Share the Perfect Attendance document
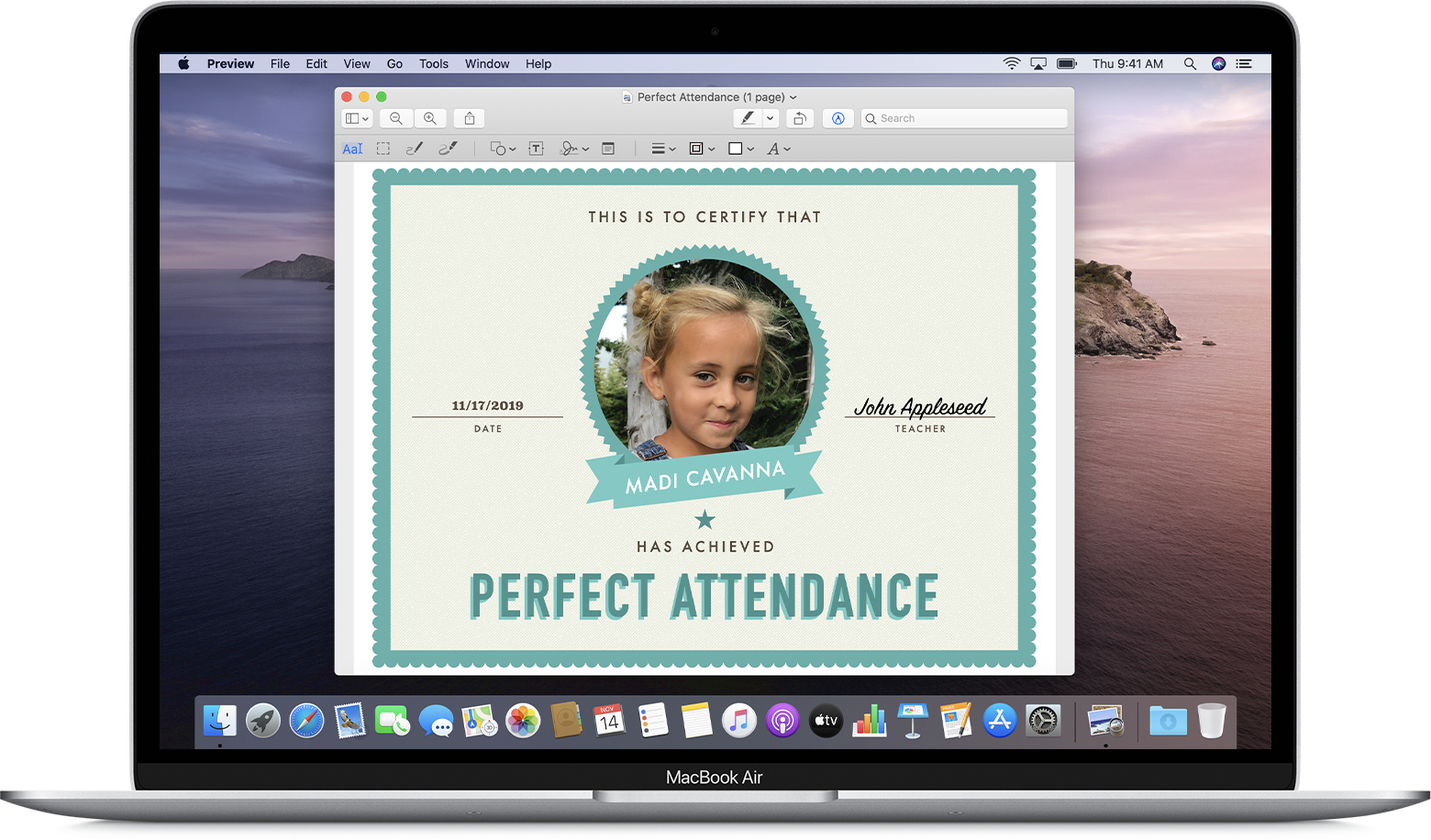This screenshot has height=840, width=1431. (470, 118)
